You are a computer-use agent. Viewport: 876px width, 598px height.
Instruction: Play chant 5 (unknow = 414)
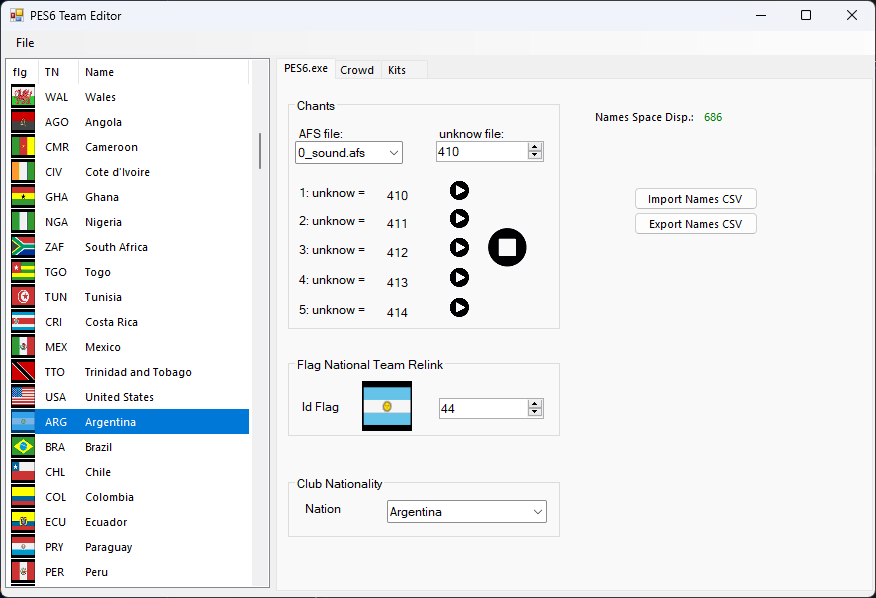459,307
